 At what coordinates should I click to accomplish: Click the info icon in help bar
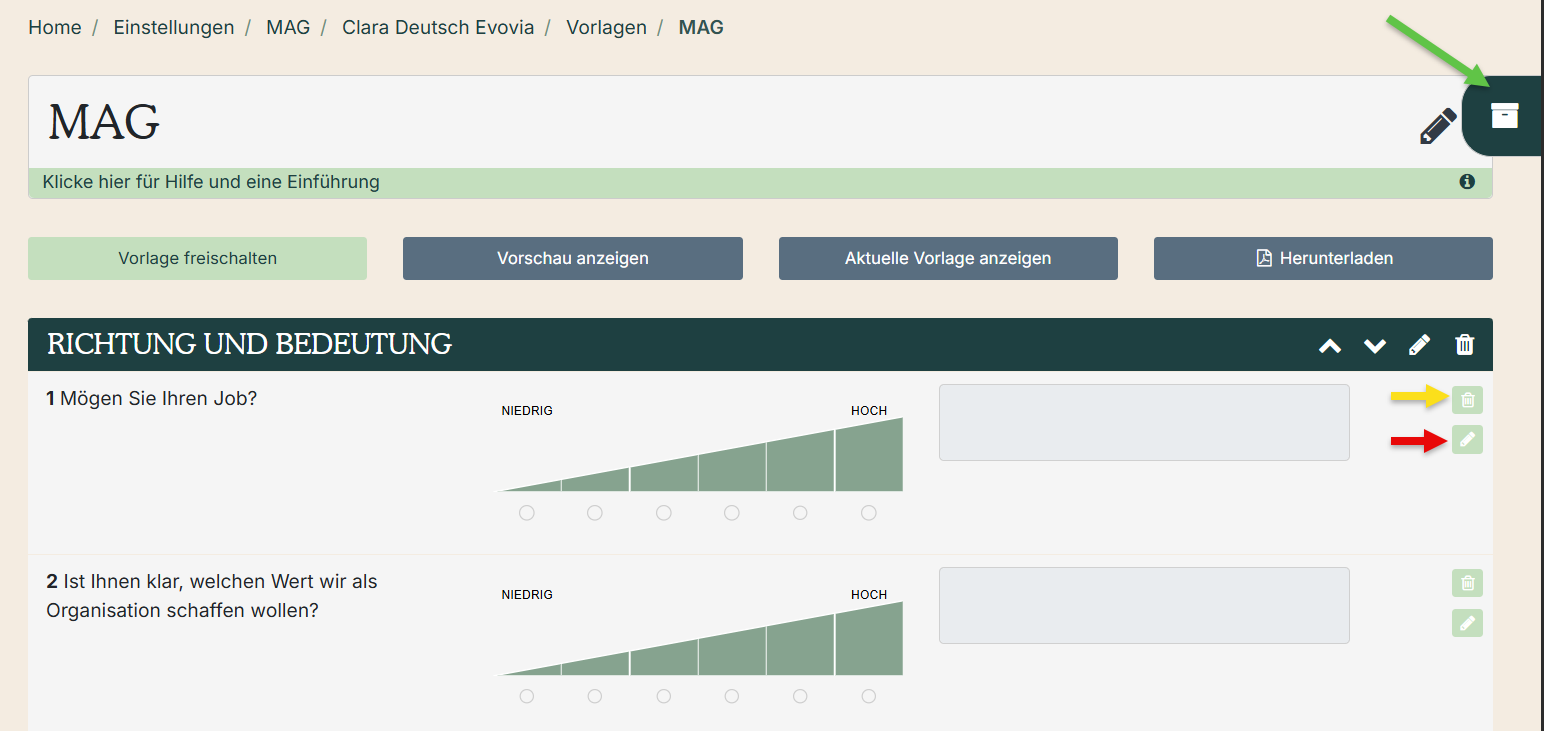click(x=1467, y=182)
